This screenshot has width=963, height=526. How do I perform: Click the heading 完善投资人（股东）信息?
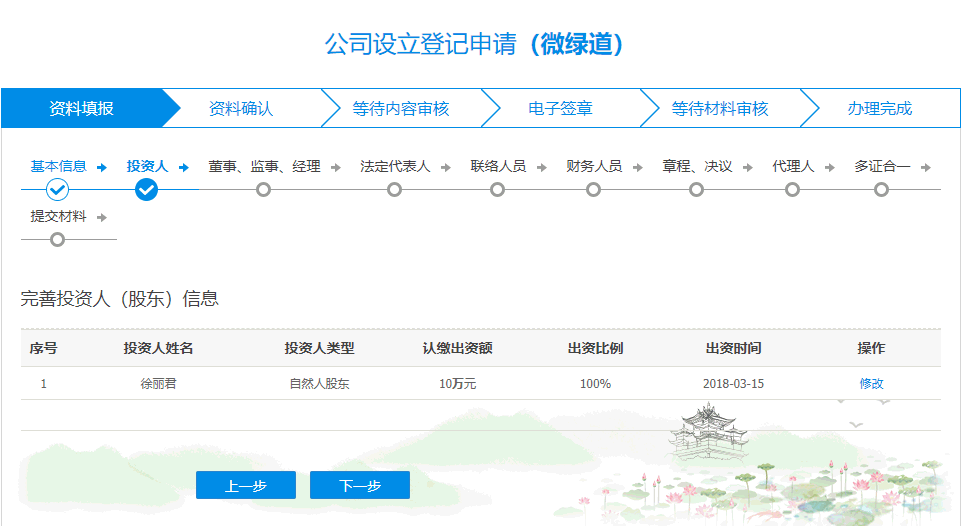pyautogui.click(x=120, y=299)
